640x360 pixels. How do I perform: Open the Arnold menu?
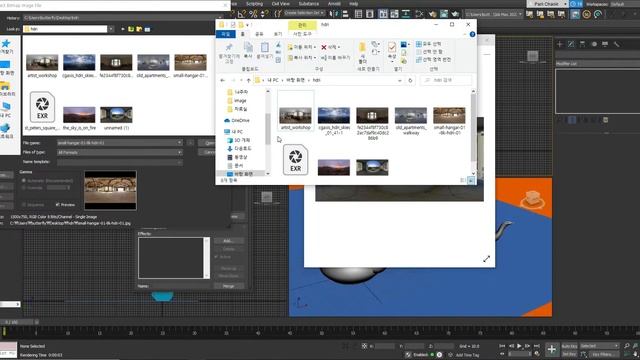click(334, 4)
